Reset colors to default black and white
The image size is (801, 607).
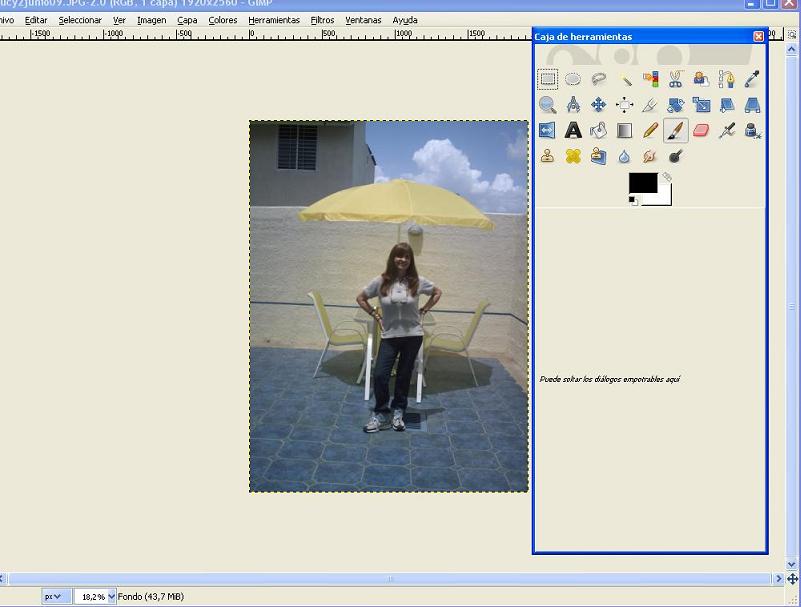tap(633, 201)
